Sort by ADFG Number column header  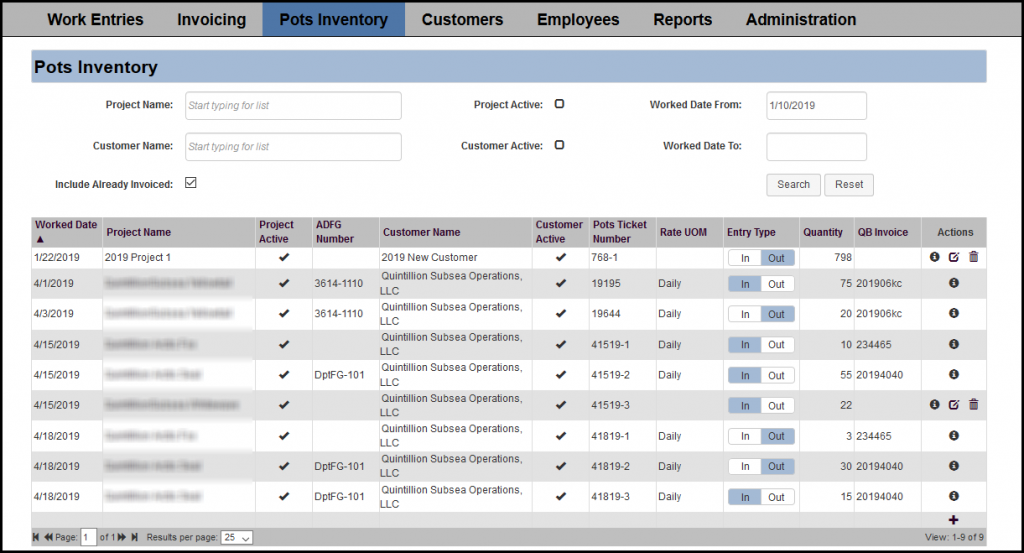[x=335, y=232]
